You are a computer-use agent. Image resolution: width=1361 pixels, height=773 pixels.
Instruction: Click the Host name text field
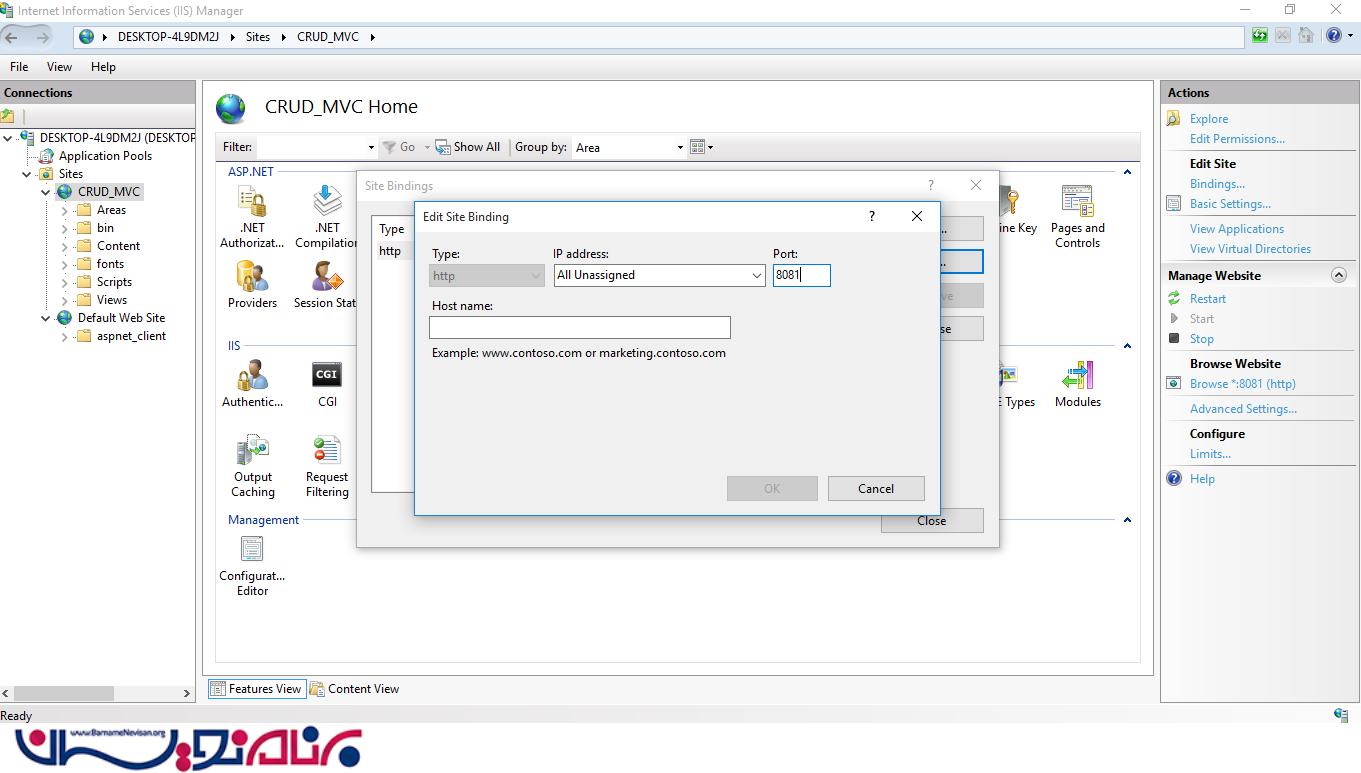coord(579,328)
